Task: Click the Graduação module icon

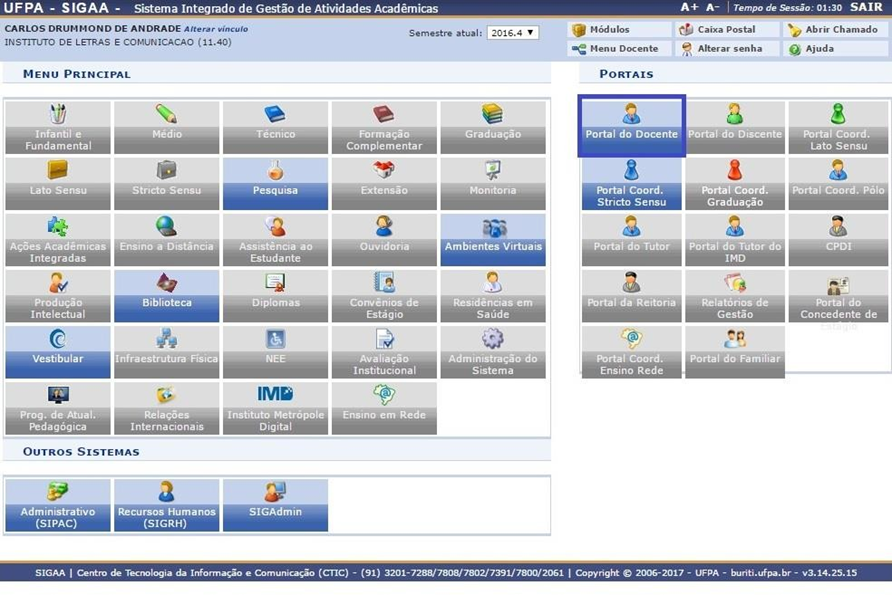Action: pos(493,115)
